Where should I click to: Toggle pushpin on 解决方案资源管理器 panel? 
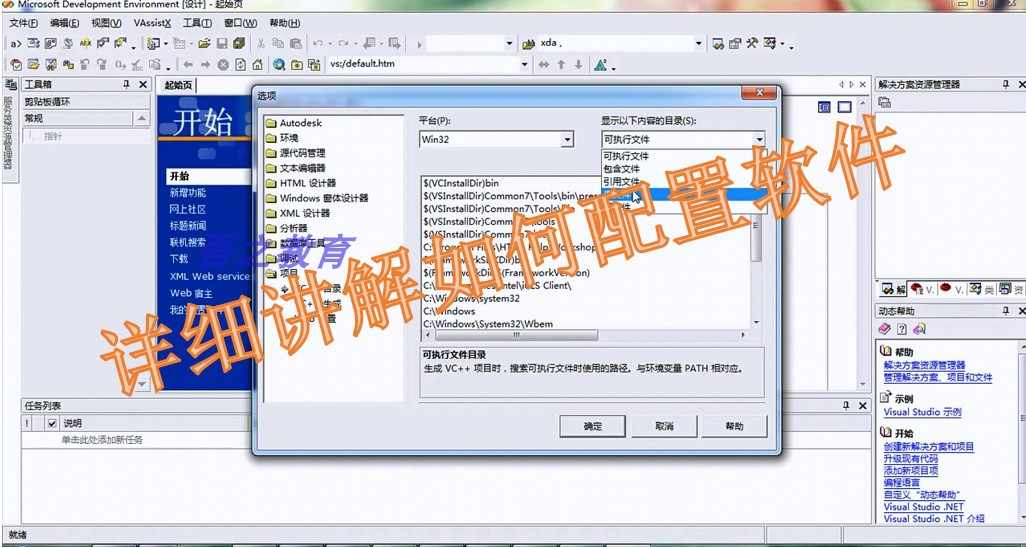[x=1006, y=84]
